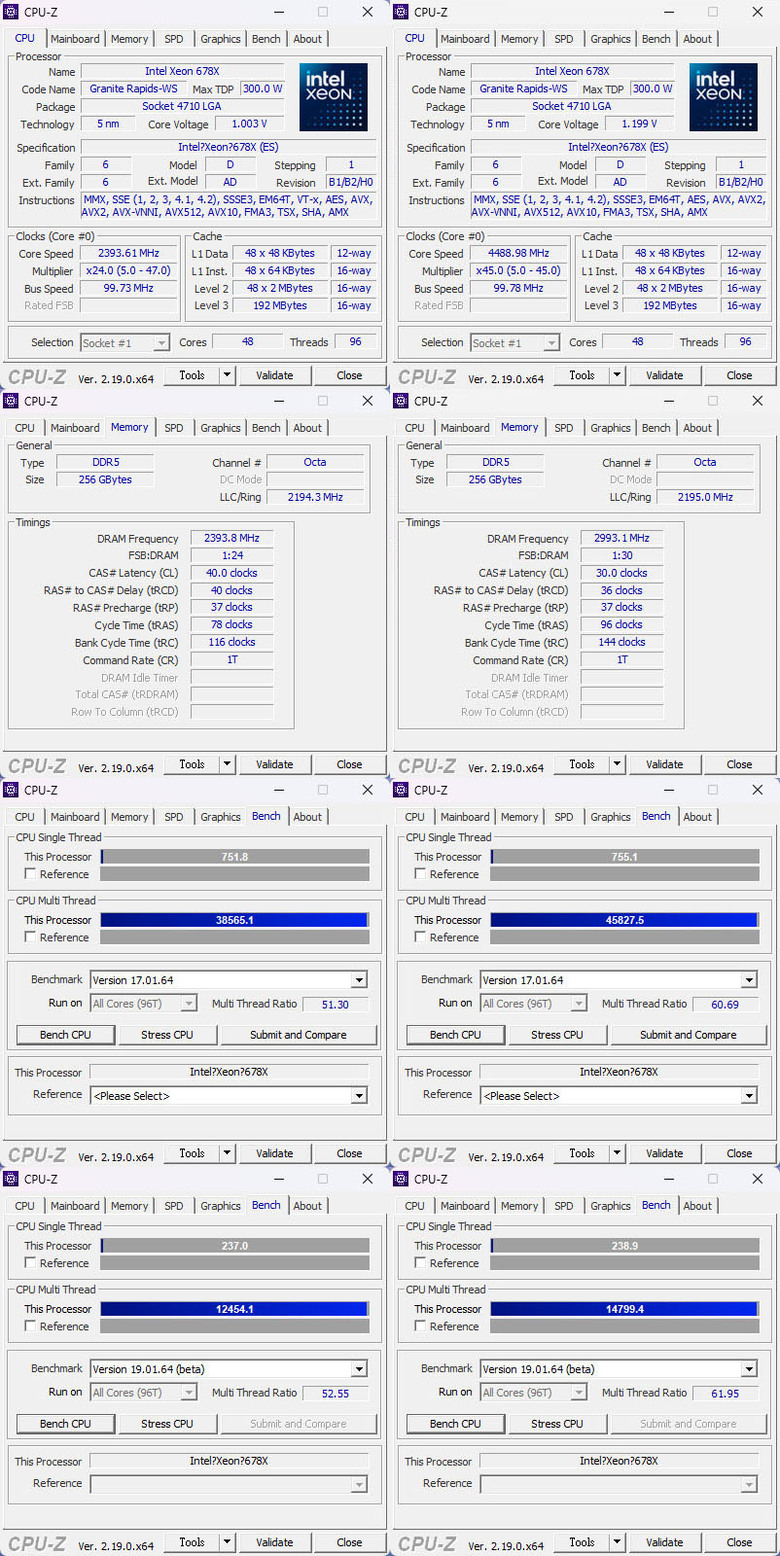Click Validate in 2393.61 MHz CPU window
The width and height of the screenshot is (780, 1556).
pyautogui.click(x=274, y=376)
